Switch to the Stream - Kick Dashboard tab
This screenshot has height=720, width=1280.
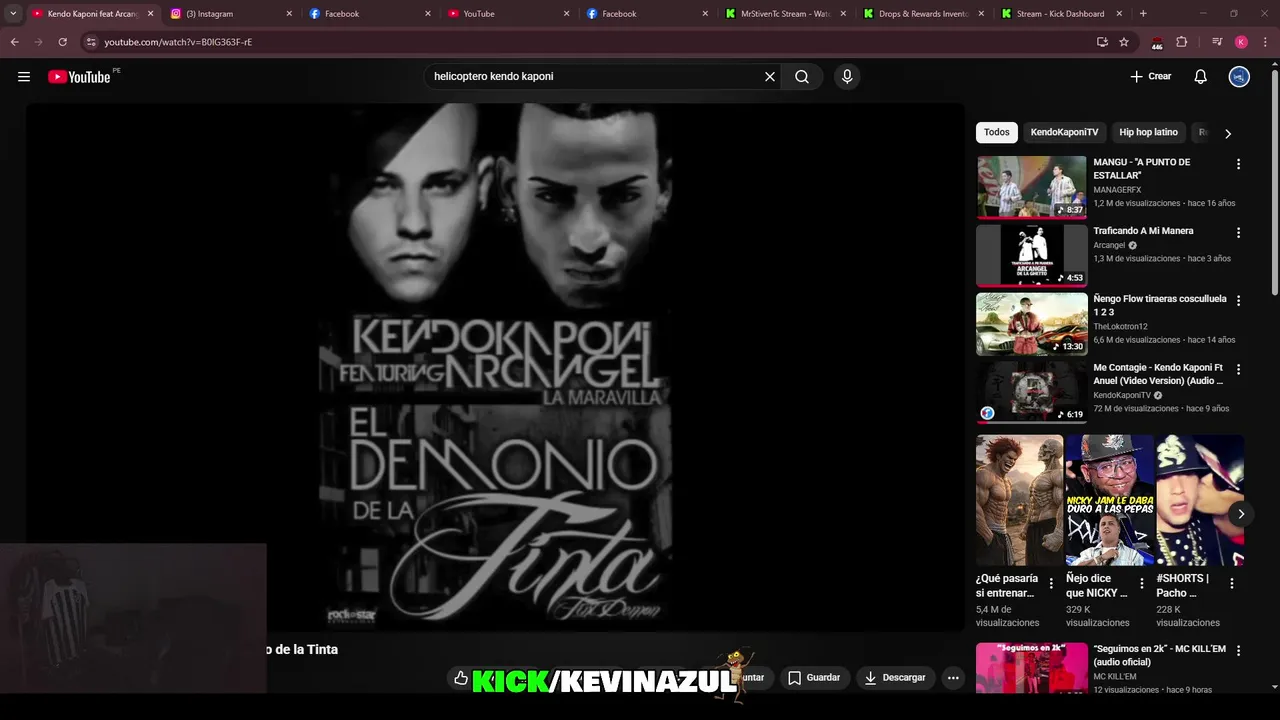1062,14
